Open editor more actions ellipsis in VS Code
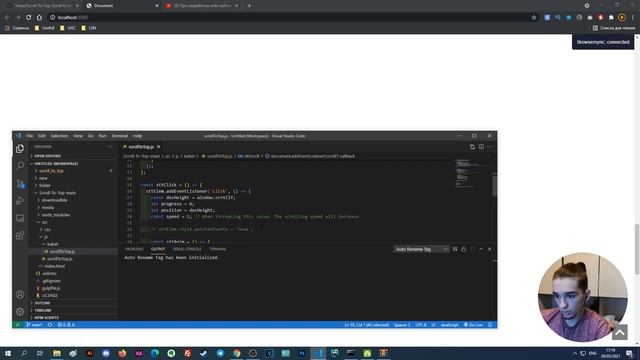The width and height of the screenshot is (640, 360). point(490,147)
